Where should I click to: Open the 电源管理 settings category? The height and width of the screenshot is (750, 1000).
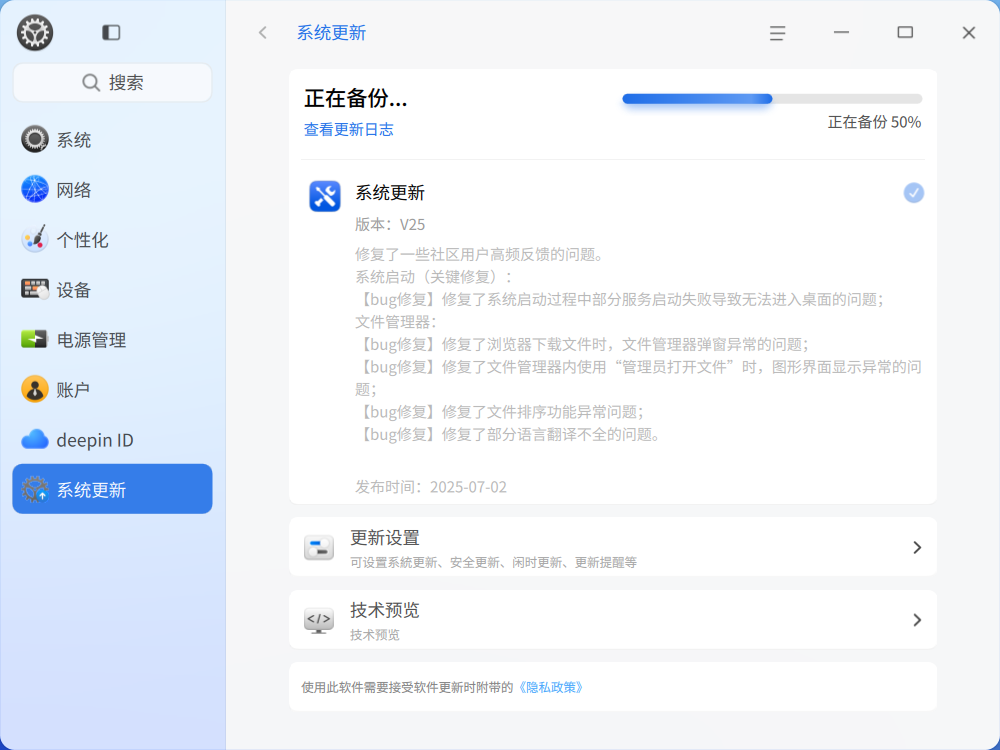[112, 340]
